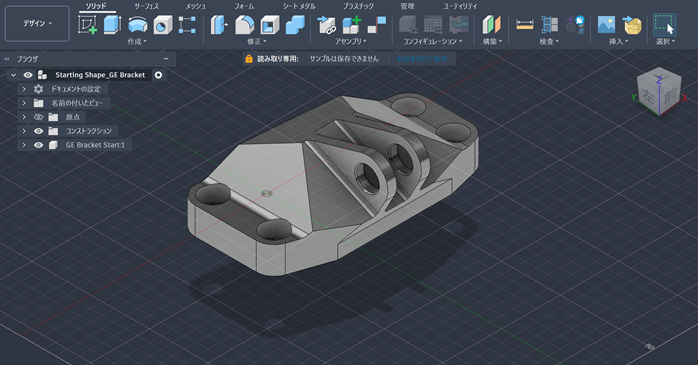Select GE Bracket Start:1 in browser

pyautogui.click(x=95, y=145)
